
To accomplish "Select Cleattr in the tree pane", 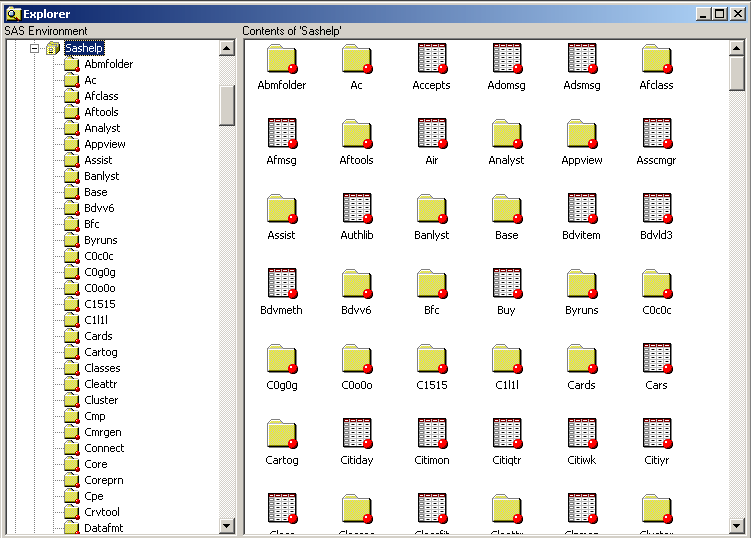I will (101, 384).
